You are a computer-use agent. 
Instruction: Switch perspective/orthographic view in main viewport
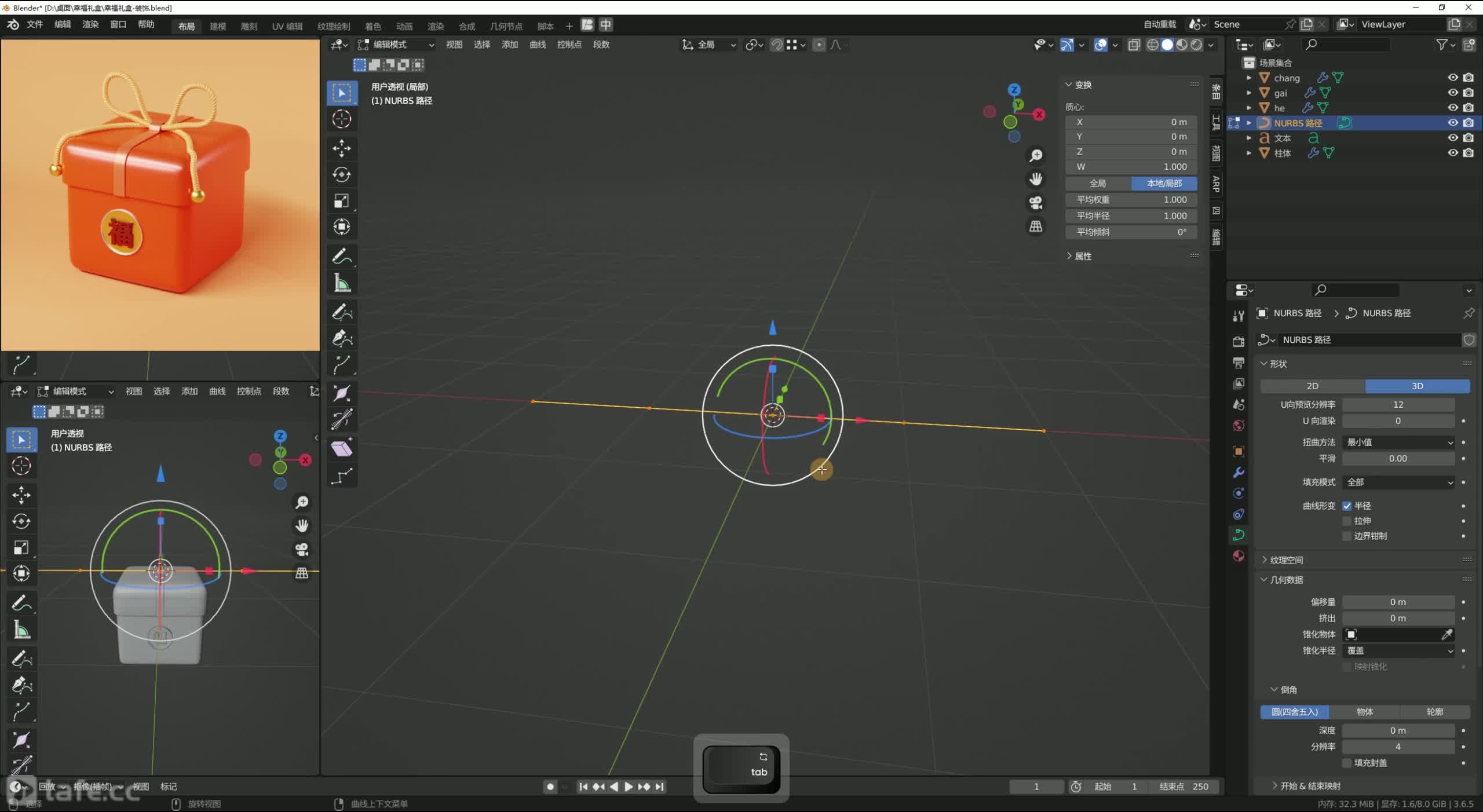coord(1036,226)
